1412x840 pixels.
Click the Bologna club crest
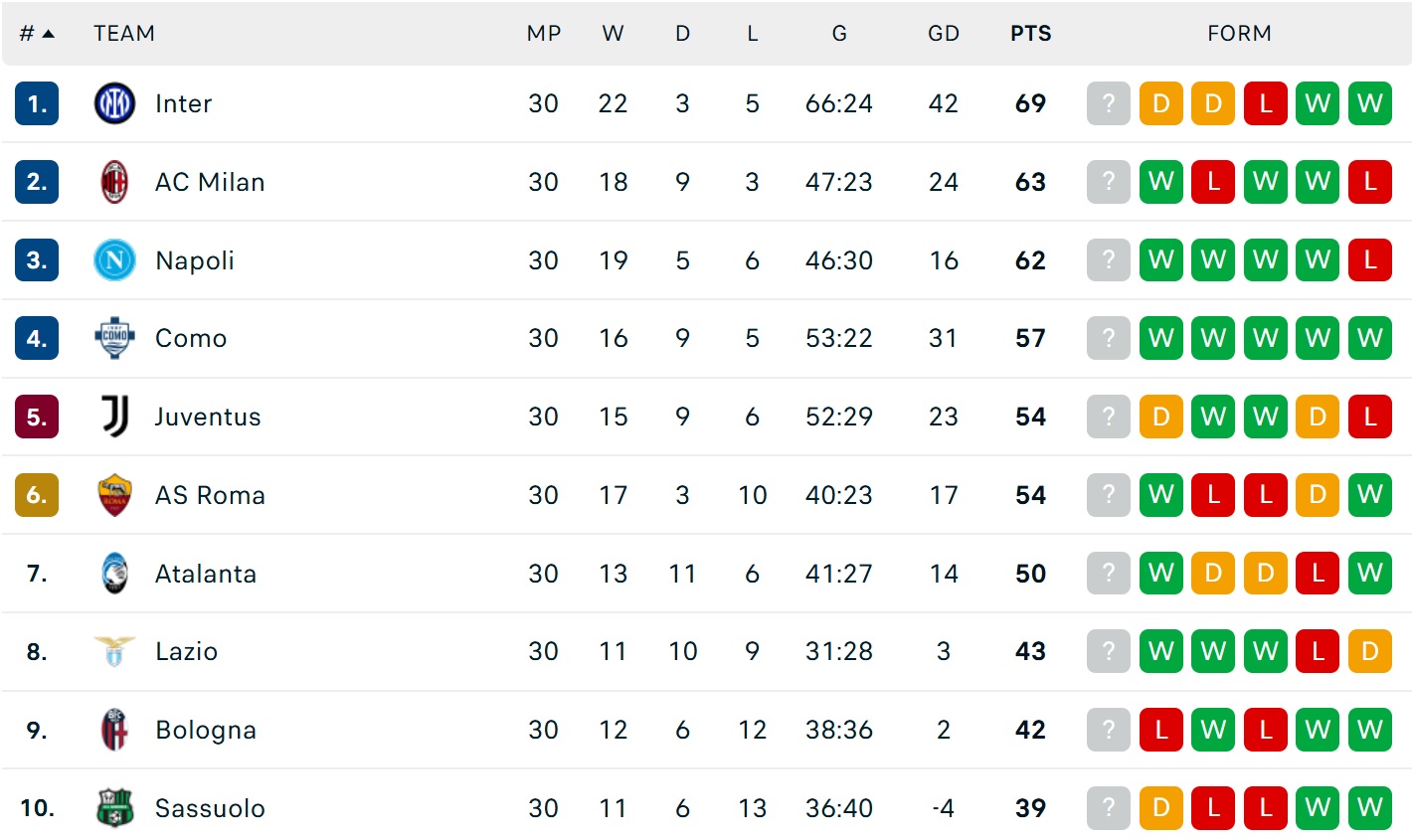click(x=114, y=730)
